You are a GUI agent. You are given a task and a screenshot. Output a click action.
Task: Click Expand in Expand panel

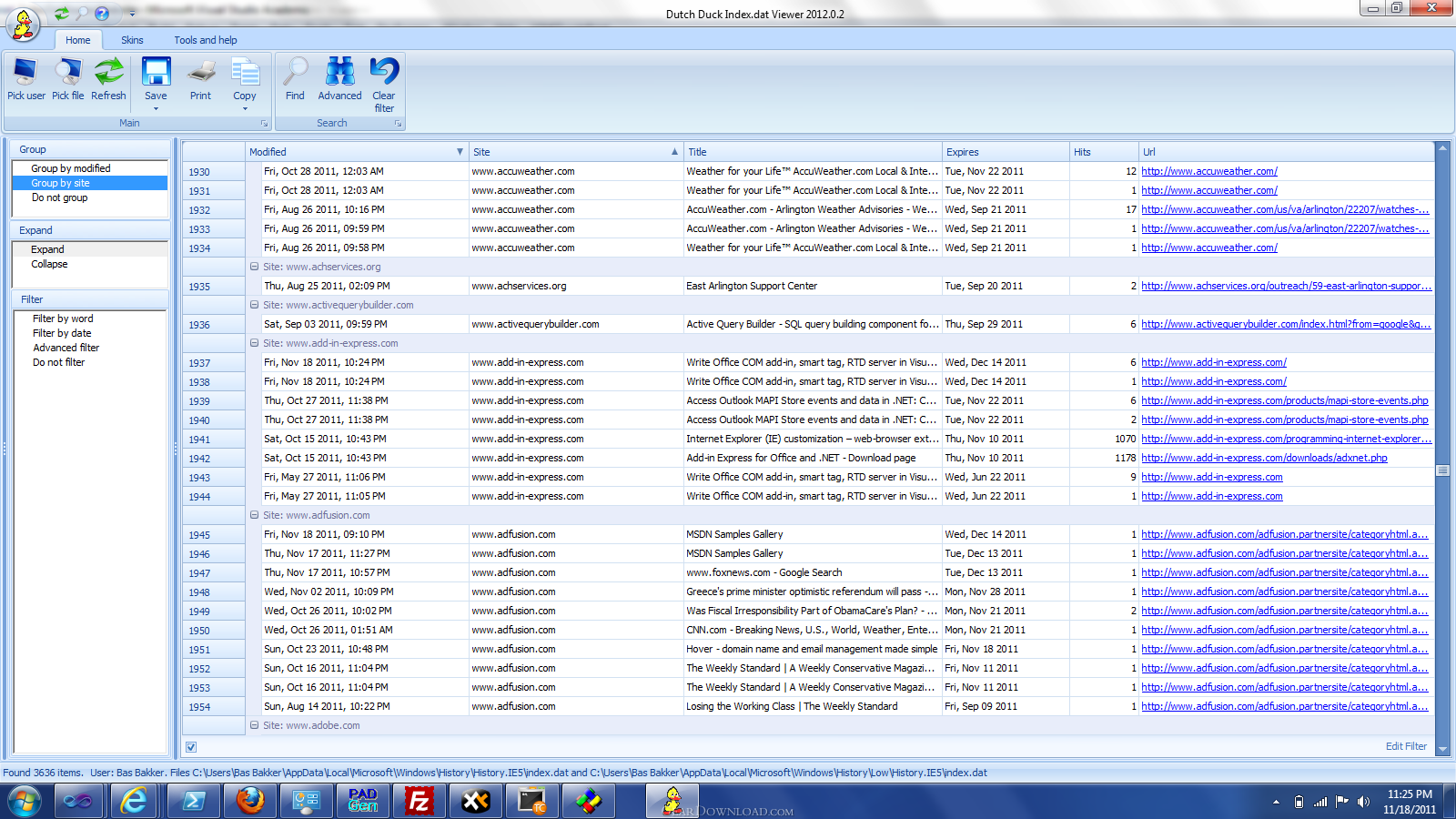(47, 249)
